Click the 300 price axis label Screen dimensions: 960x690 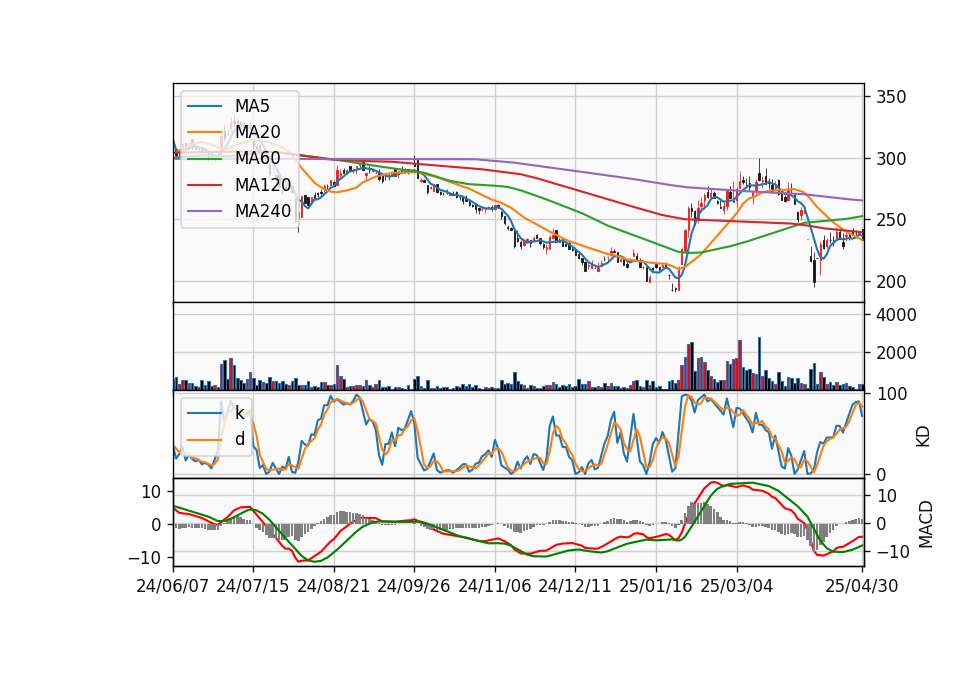pos(891,159)
